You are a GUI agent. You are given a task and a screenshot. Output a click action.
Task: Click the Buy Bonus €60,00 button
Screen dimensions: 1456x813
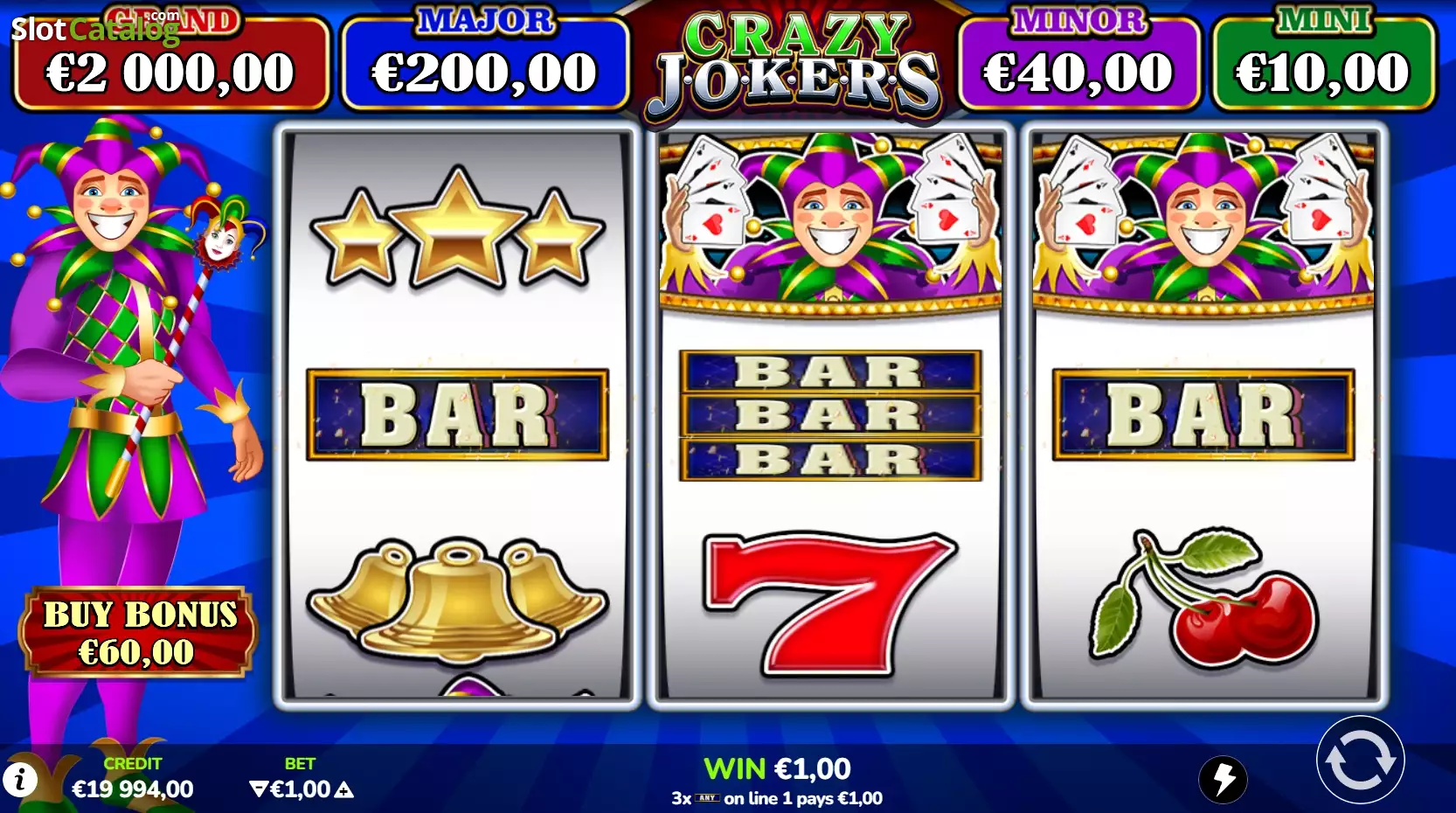pos(139,632)
